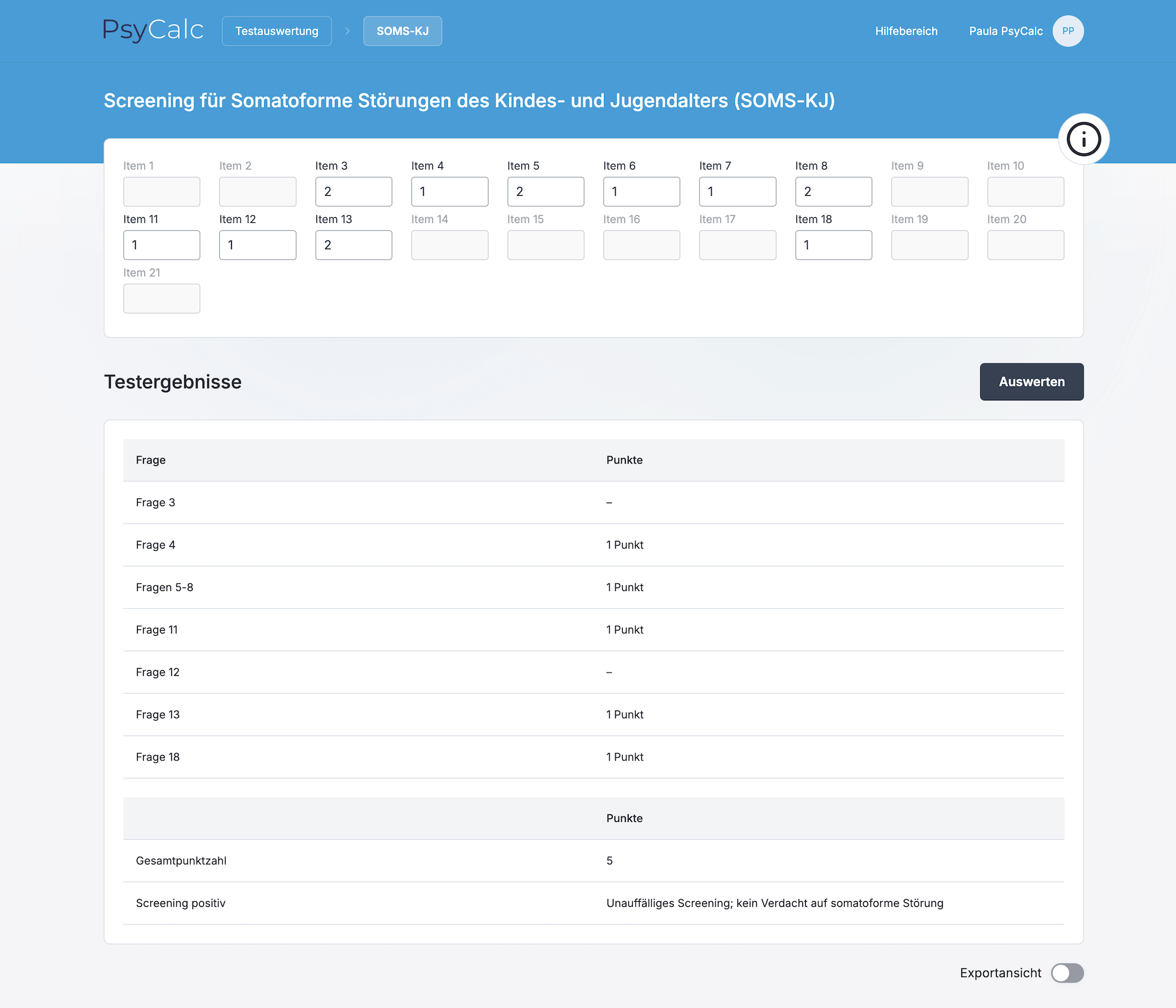The image size is (1176, 1008).
Task: Click the Item 21 empty field
Action: tap(161, 298)
